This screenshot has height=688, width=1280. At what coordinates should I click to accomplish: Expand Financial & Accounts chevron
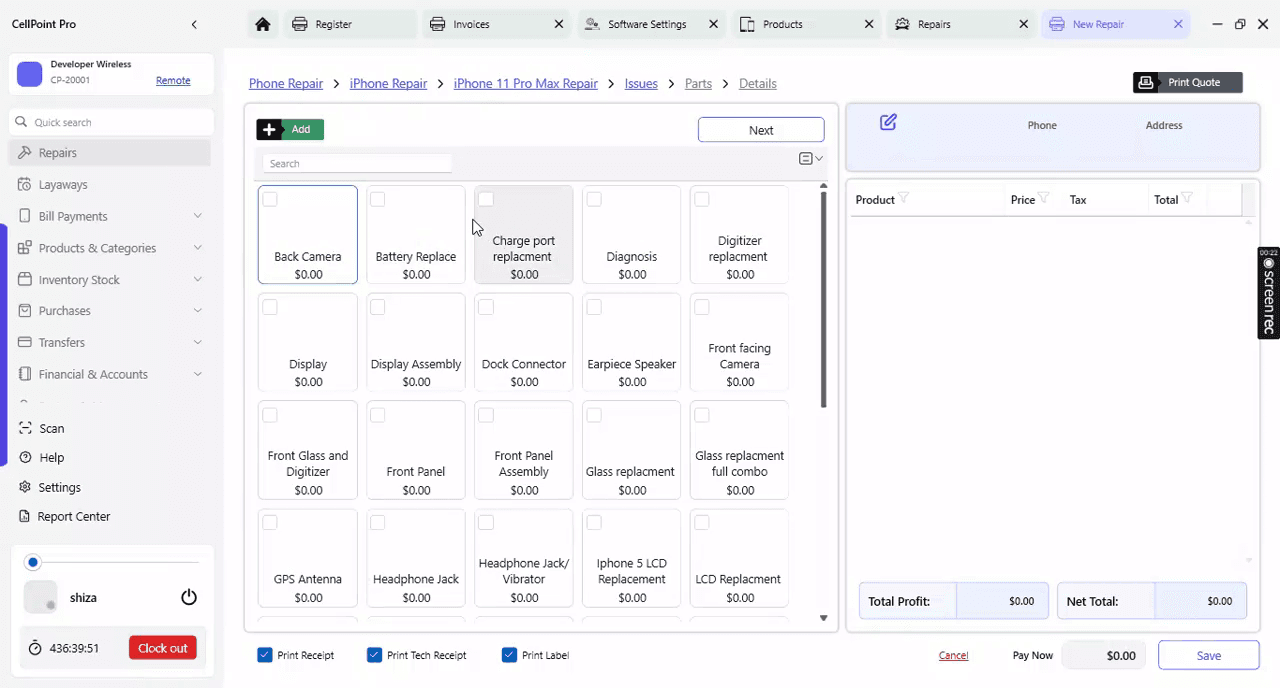click(197, 374)
